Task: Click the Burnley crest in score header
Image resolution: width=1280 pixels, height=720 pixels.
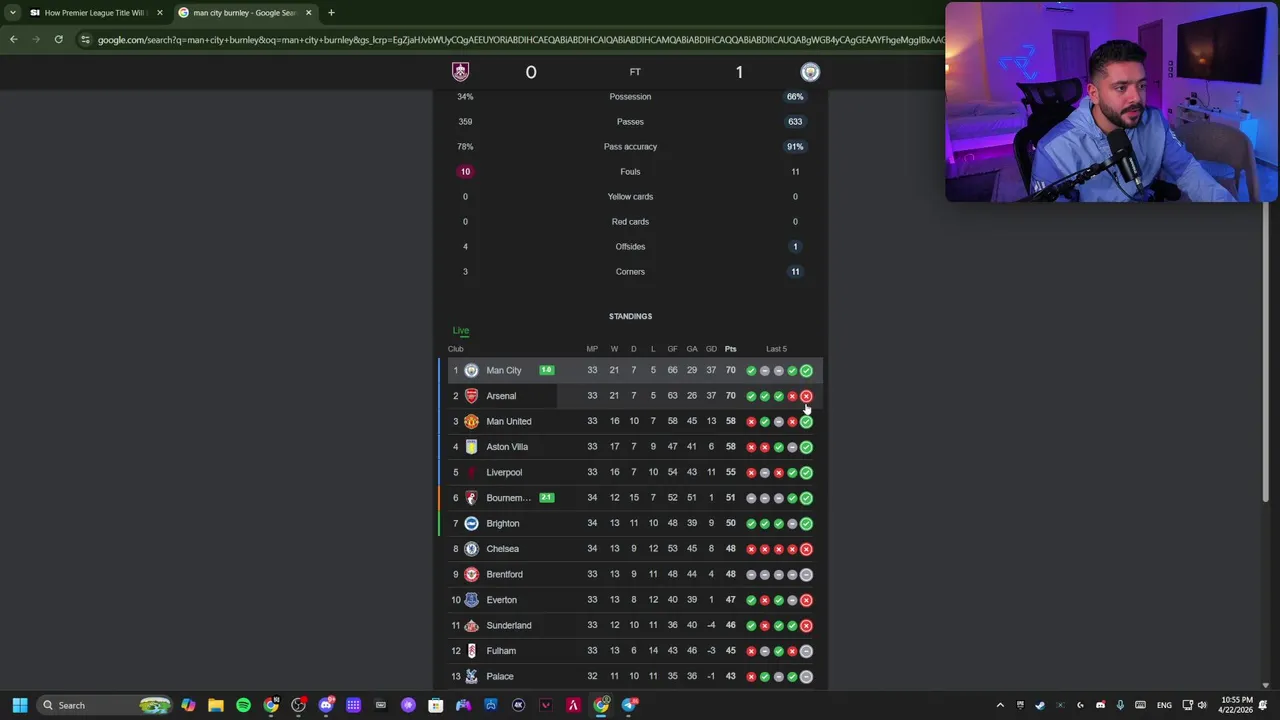Action: pyautogui.click(x=460, y=71)
